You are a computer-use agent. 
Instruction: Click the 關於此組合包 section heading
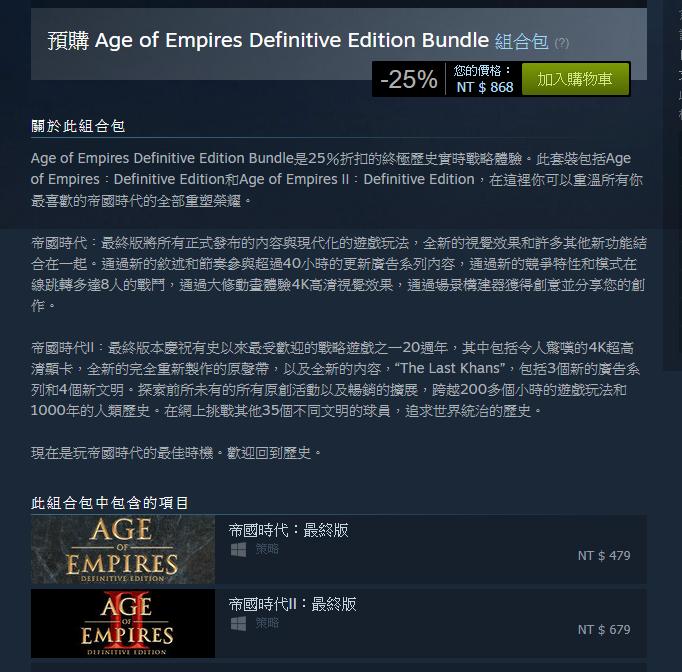(x=78, y=126)
